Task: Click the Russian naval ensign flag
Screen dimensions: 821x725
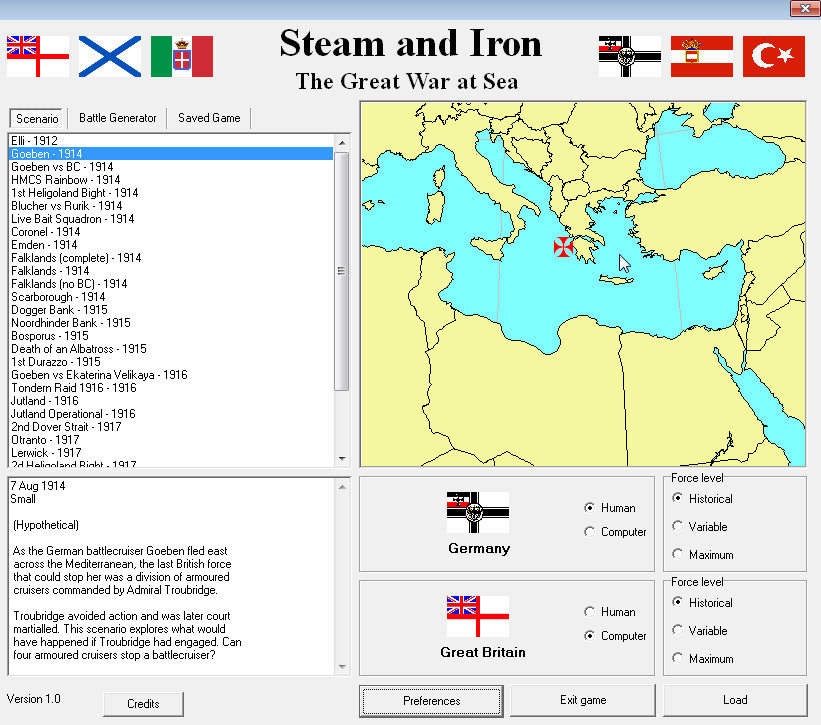Action: coord(110,56)
